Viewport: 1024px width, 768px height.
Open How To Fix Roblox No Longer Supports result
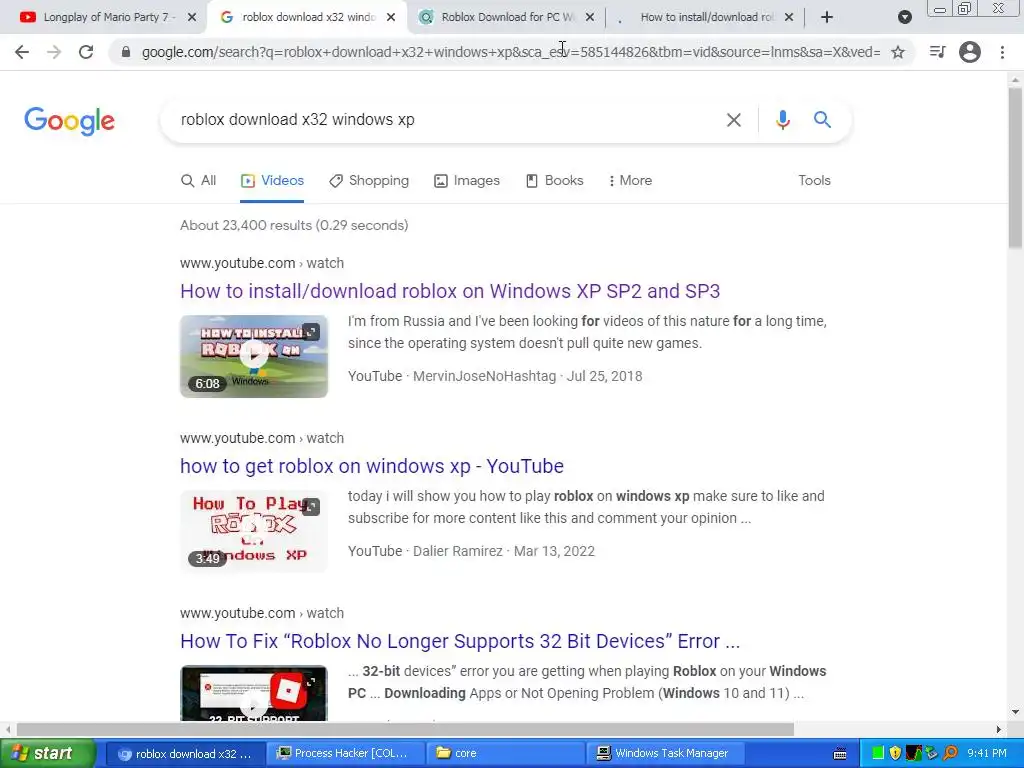[x=460, y=641]
